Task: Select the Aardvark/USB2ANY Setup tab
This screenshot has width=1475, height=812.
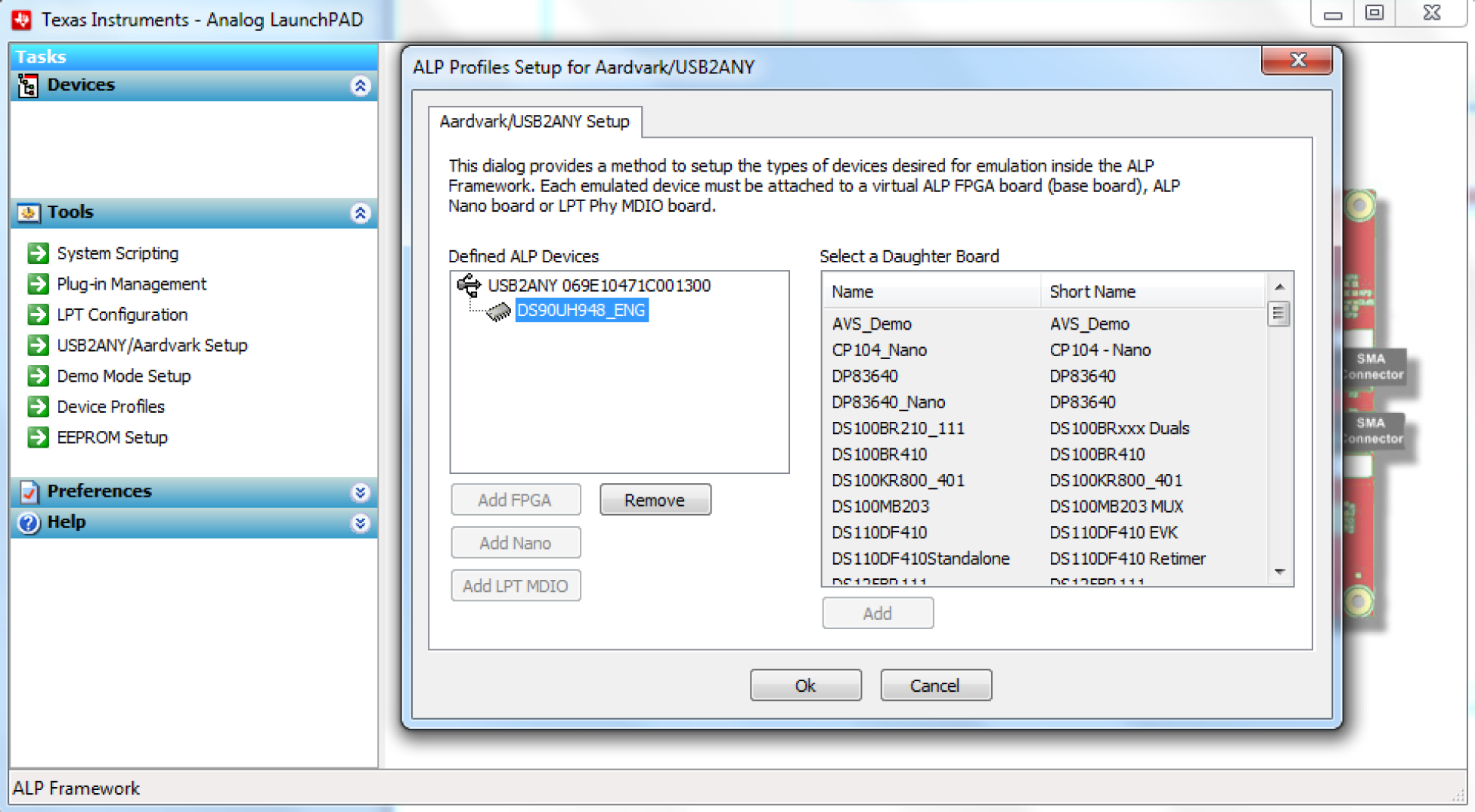Action: (535, 122)
